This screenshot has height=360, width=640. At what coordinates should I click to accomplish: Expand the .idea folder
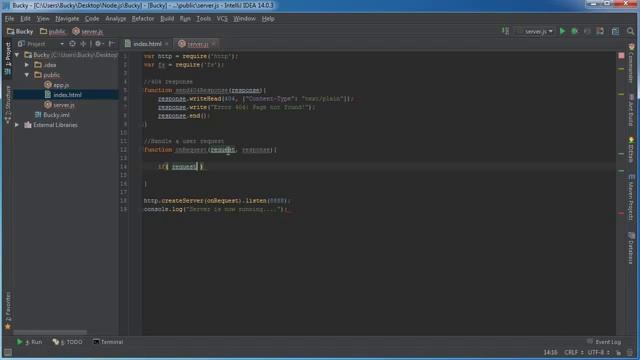pos(27,65)
